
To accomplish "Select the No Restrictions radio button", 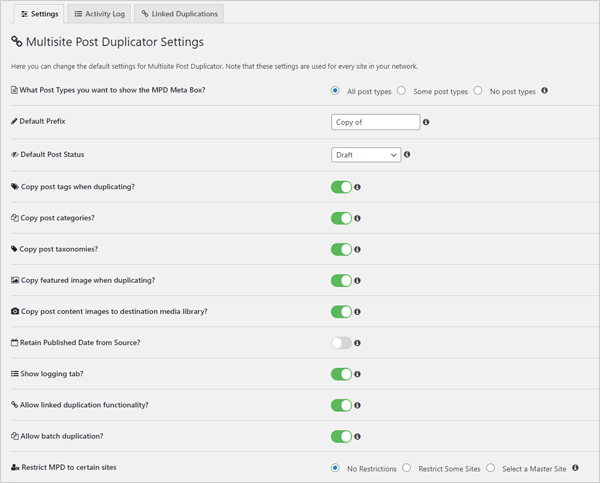I will point(335,468).
